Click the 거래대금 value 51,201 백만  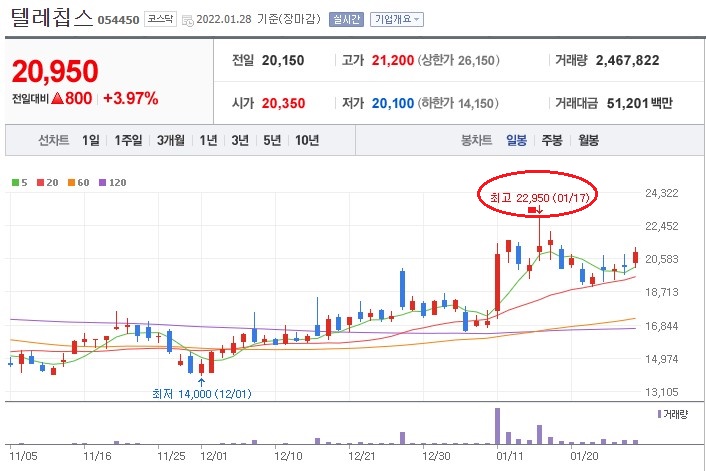pyautogui.click(x=640, y=103)
